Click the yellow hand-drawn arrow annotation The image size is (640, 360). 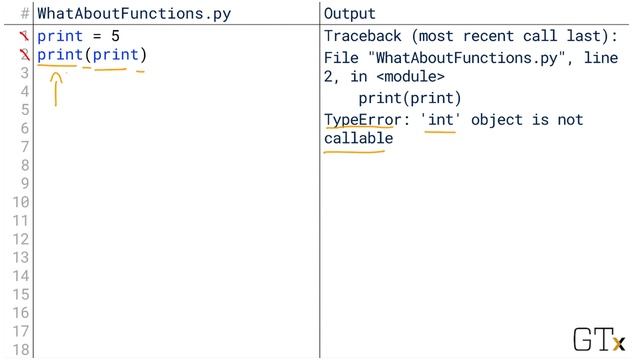(56, 89)
